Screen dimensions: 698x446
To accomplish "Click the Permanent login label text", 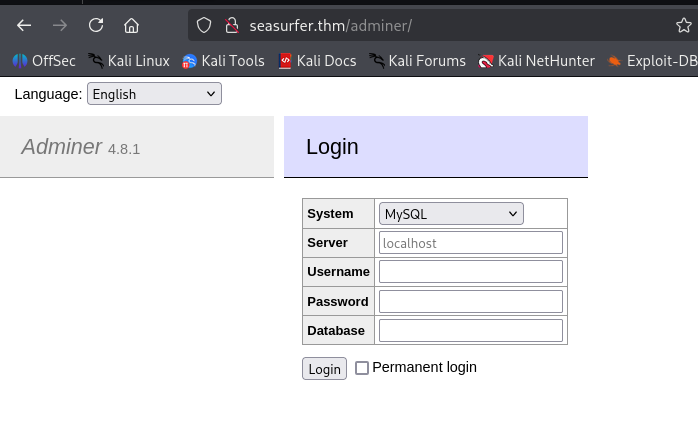I will point(424,367).
